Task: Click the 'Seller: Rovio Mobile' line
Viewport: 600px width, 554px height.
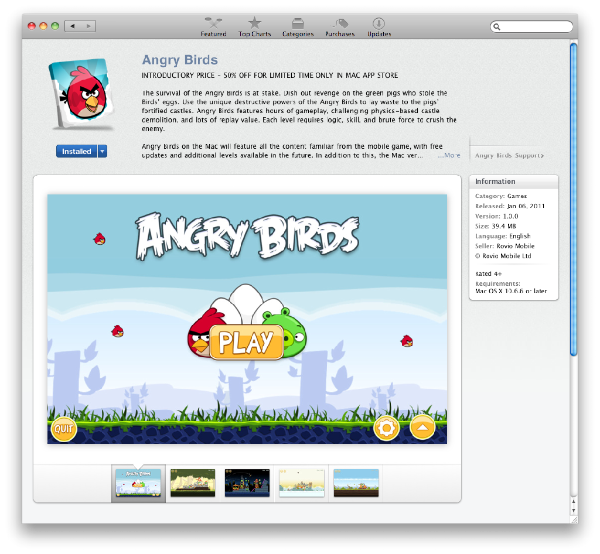Action: click(x=505, y=246)
